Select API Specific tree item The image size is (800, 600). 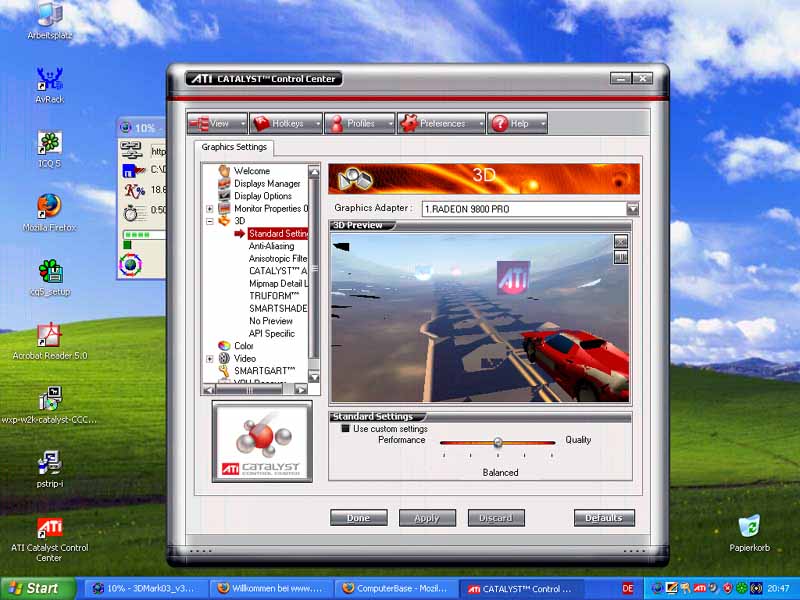coord(272,333)
